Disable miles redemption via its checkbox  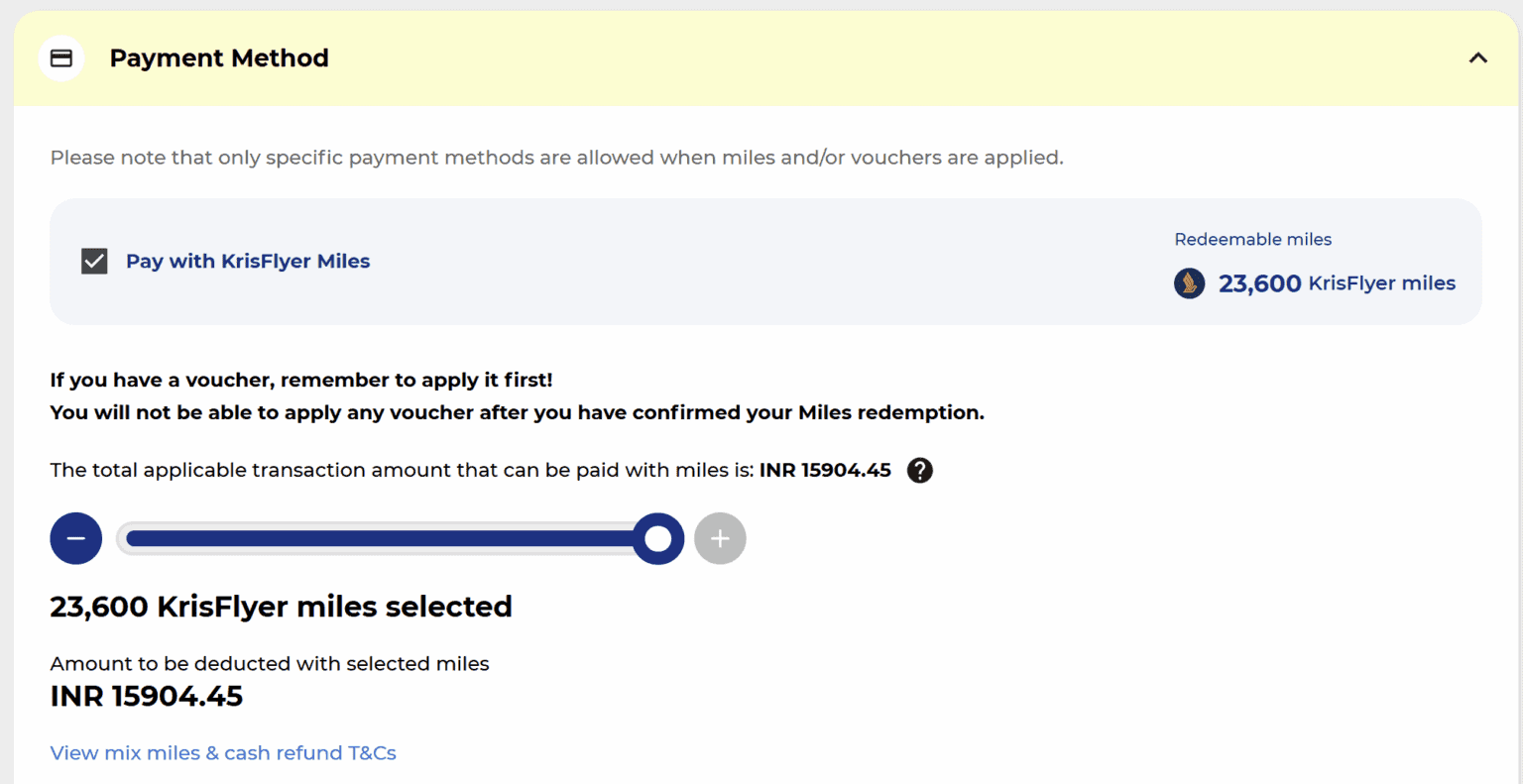pos(94,261)
